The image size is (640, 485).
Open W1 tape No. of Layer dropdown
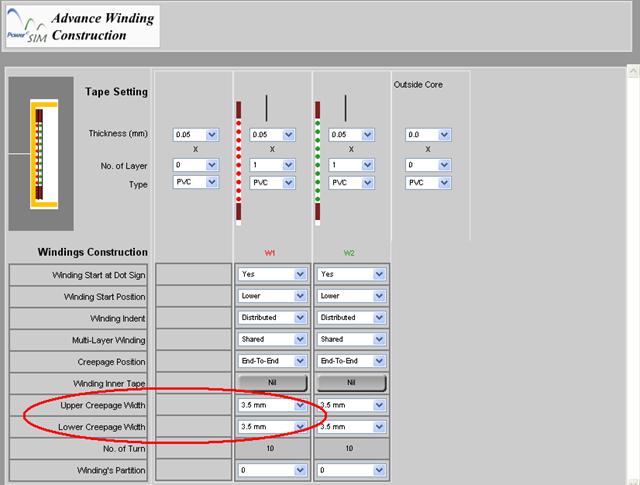coord(272,165)
